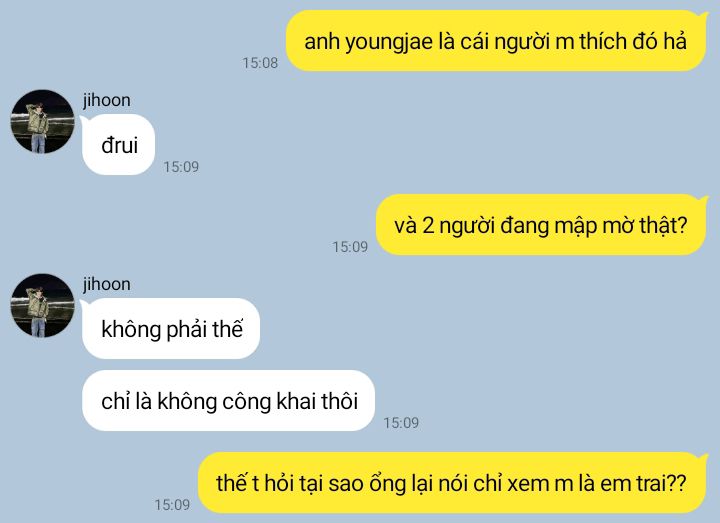Screen dimensions: 720x523
Task: Select the 'và 2 người đang mập mờ thật?' bubble
Action: 541,225
